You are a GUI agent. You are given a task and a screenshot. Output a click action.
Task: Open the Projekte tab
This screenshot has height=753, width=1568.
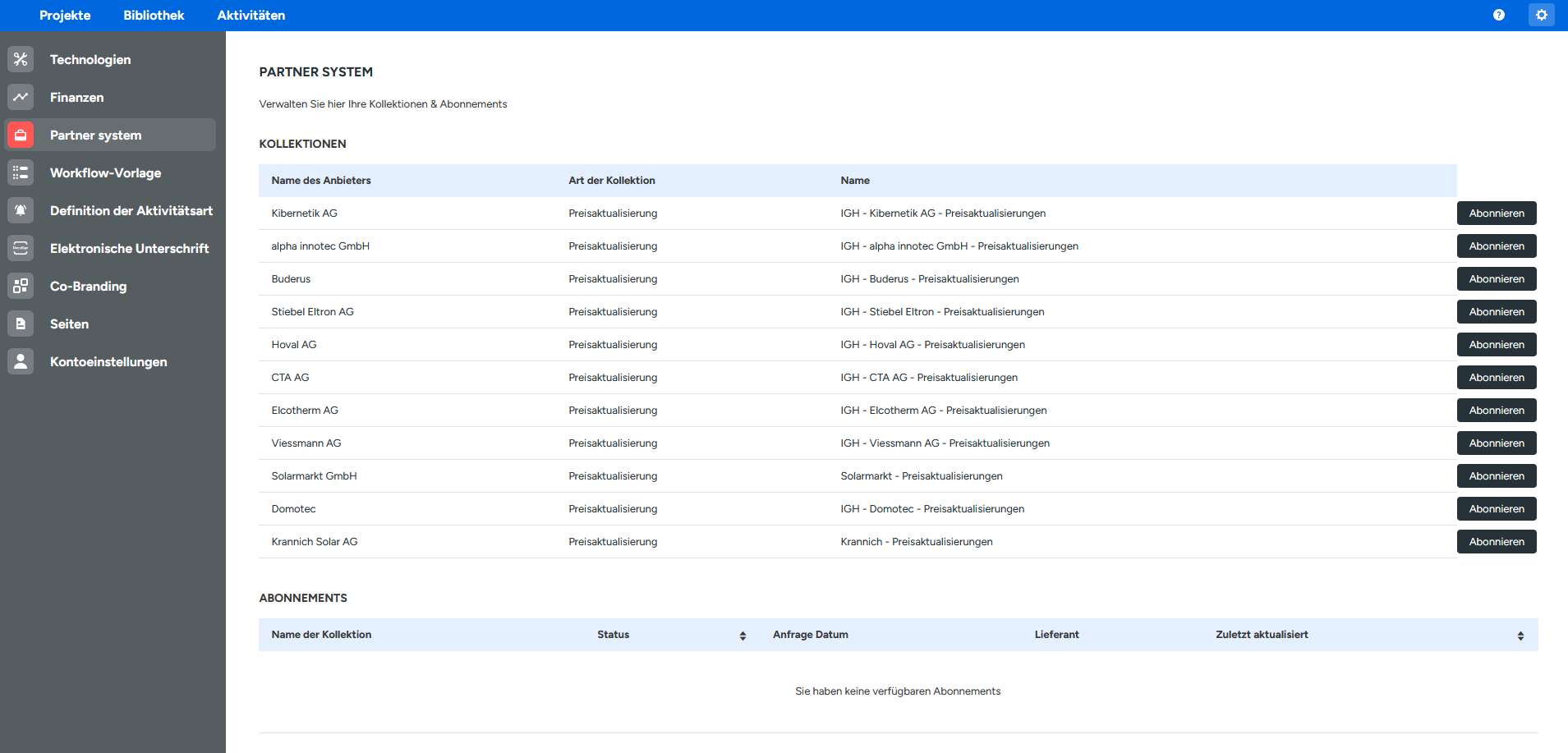click(65, 16)
